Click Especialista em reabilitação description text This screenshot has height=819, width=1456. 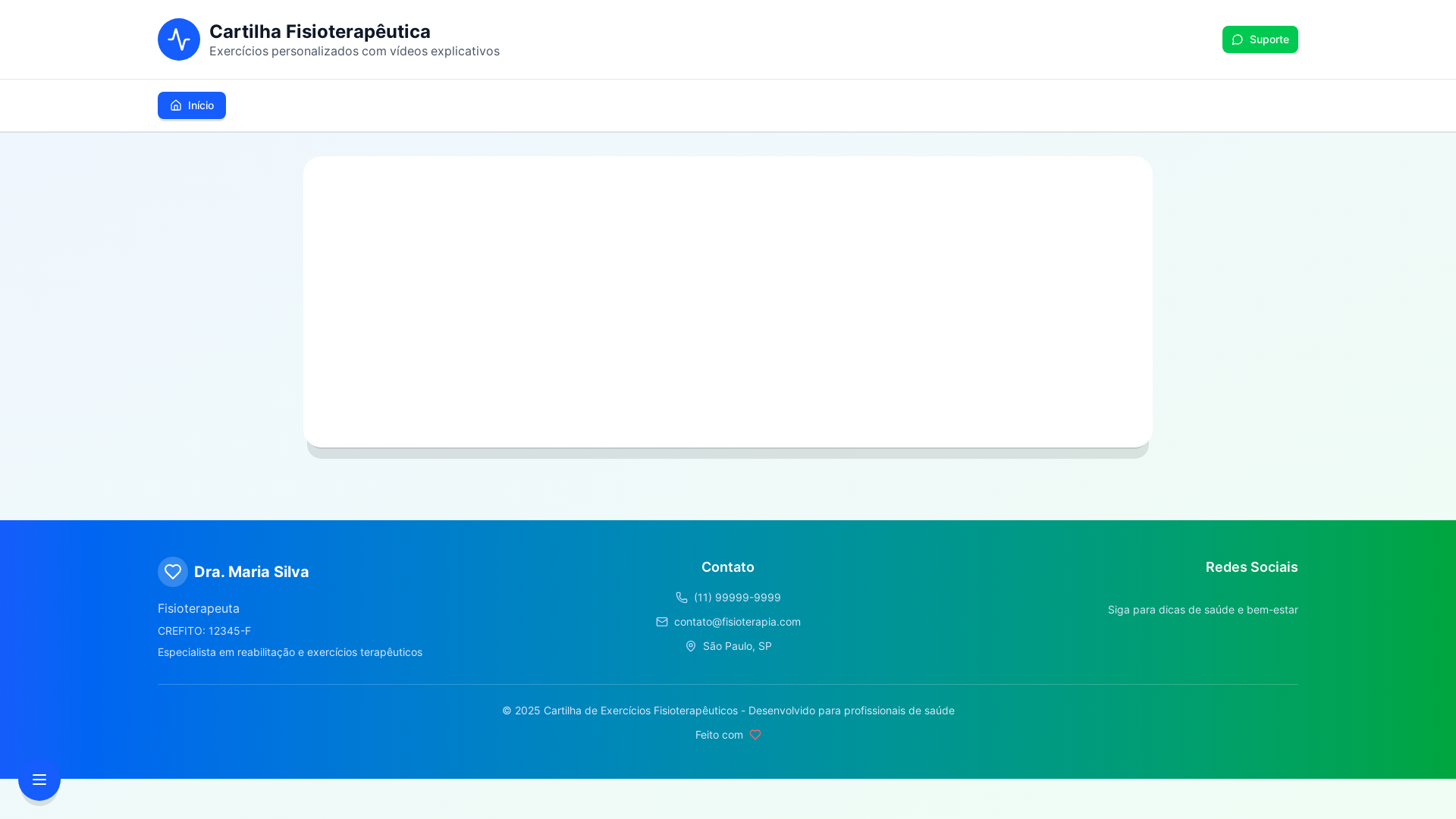(290, 652)
